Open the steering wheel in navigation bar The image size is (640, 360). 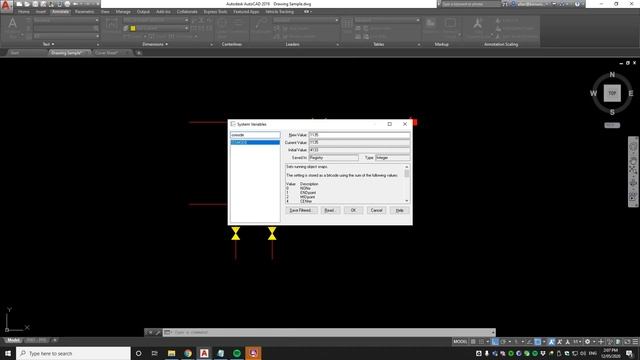coord(633,146)
